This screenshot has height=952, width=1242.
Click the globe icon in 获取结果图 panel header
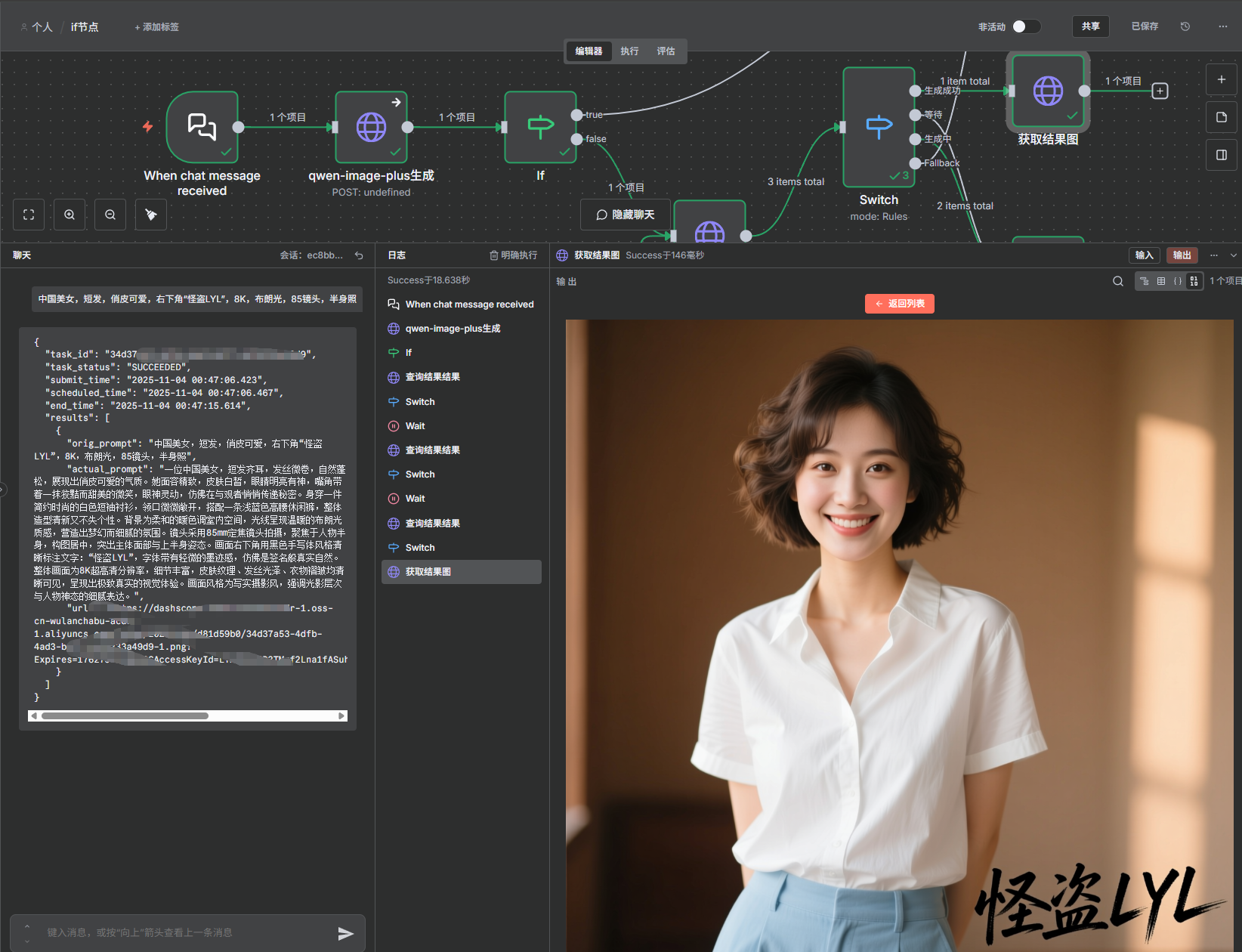pos(562,255)
